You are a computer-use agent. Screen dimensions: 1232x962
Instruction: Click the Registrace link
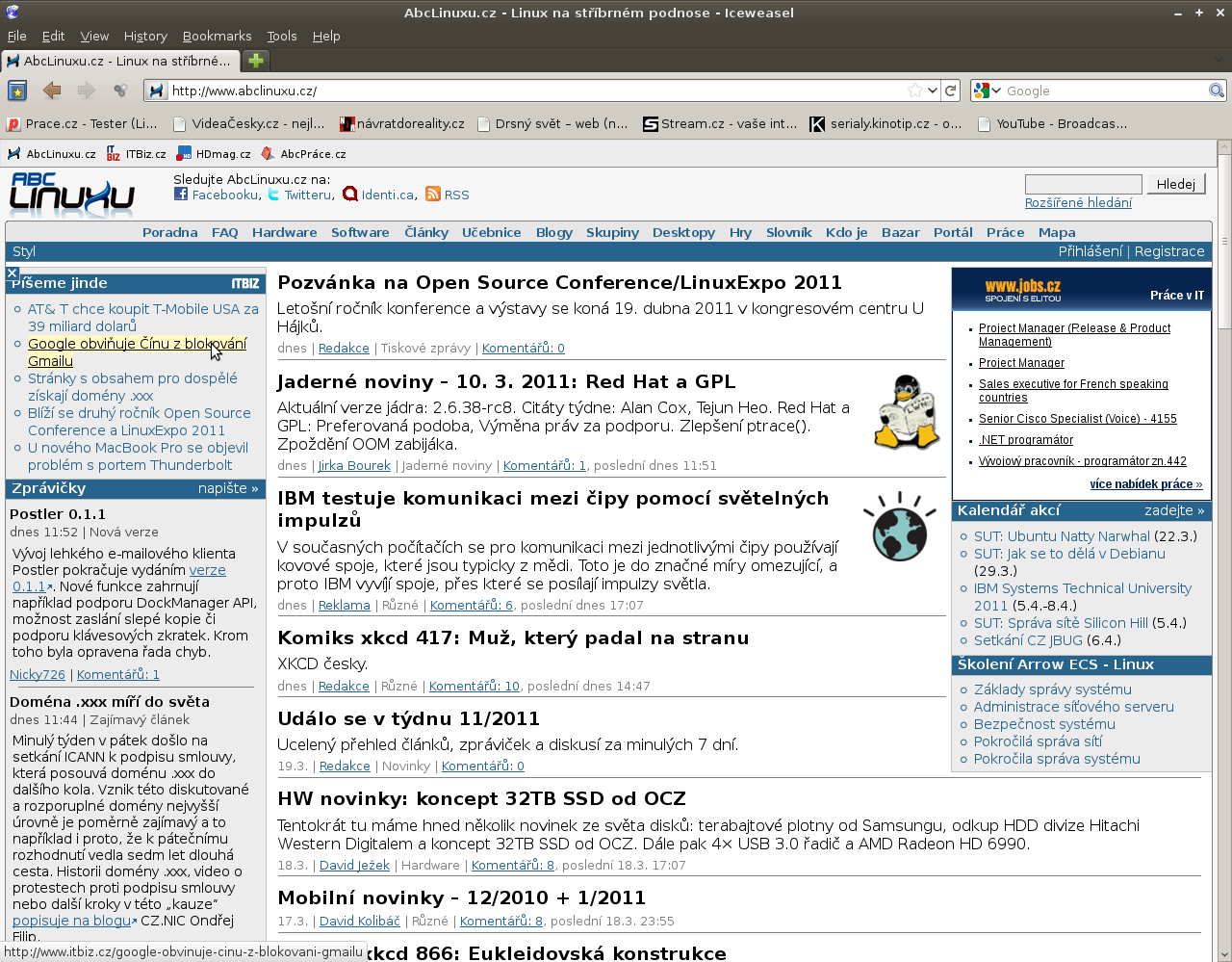click(x=1169, y=251)
